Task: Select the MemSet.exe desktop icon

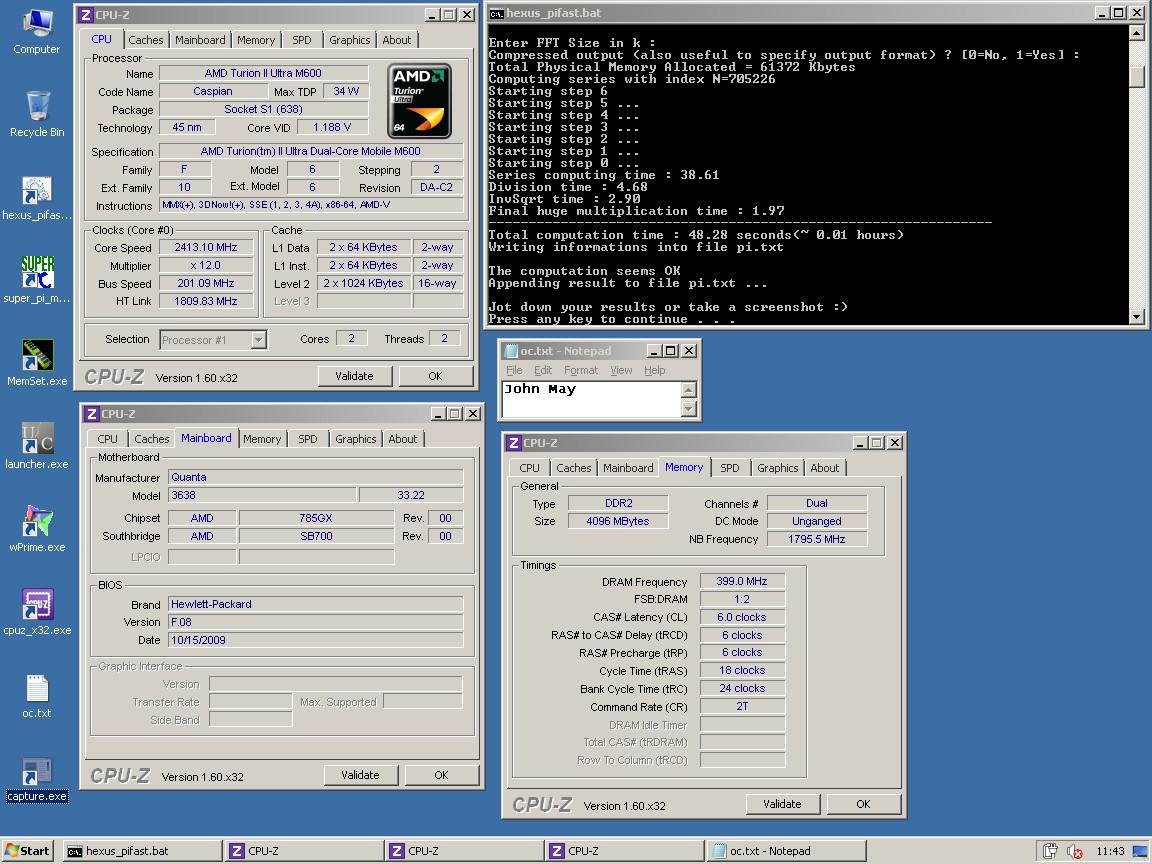Action: pos(37,363)
